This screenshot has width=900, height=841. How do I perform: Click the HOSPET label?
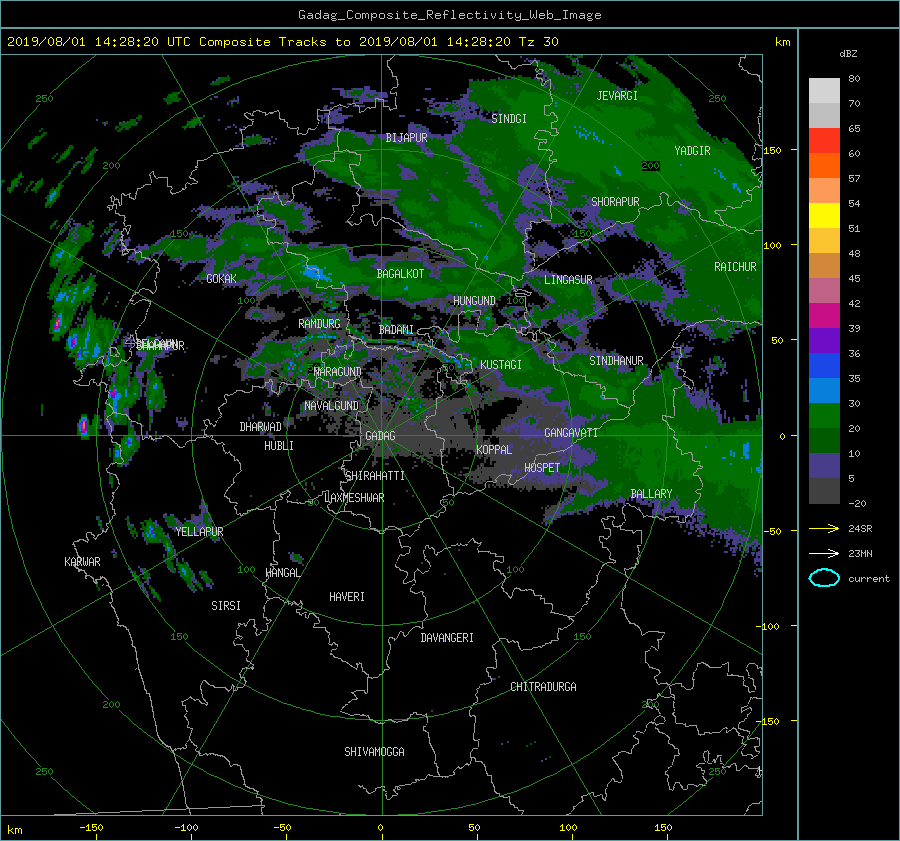pyautogui.click(x=542, y=468)
